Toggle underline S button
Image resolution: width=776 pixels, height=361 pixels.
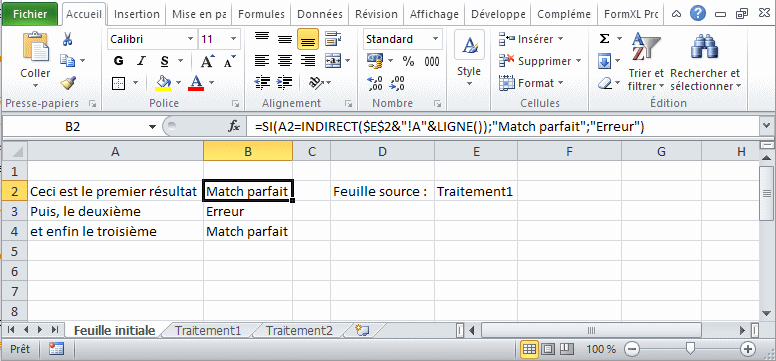point(165,61)
